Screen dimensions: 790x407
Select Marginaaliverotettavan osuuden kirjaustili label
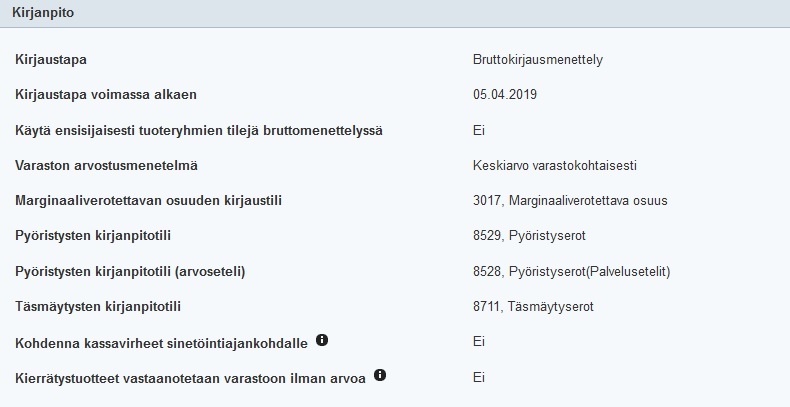pos(149,200)
